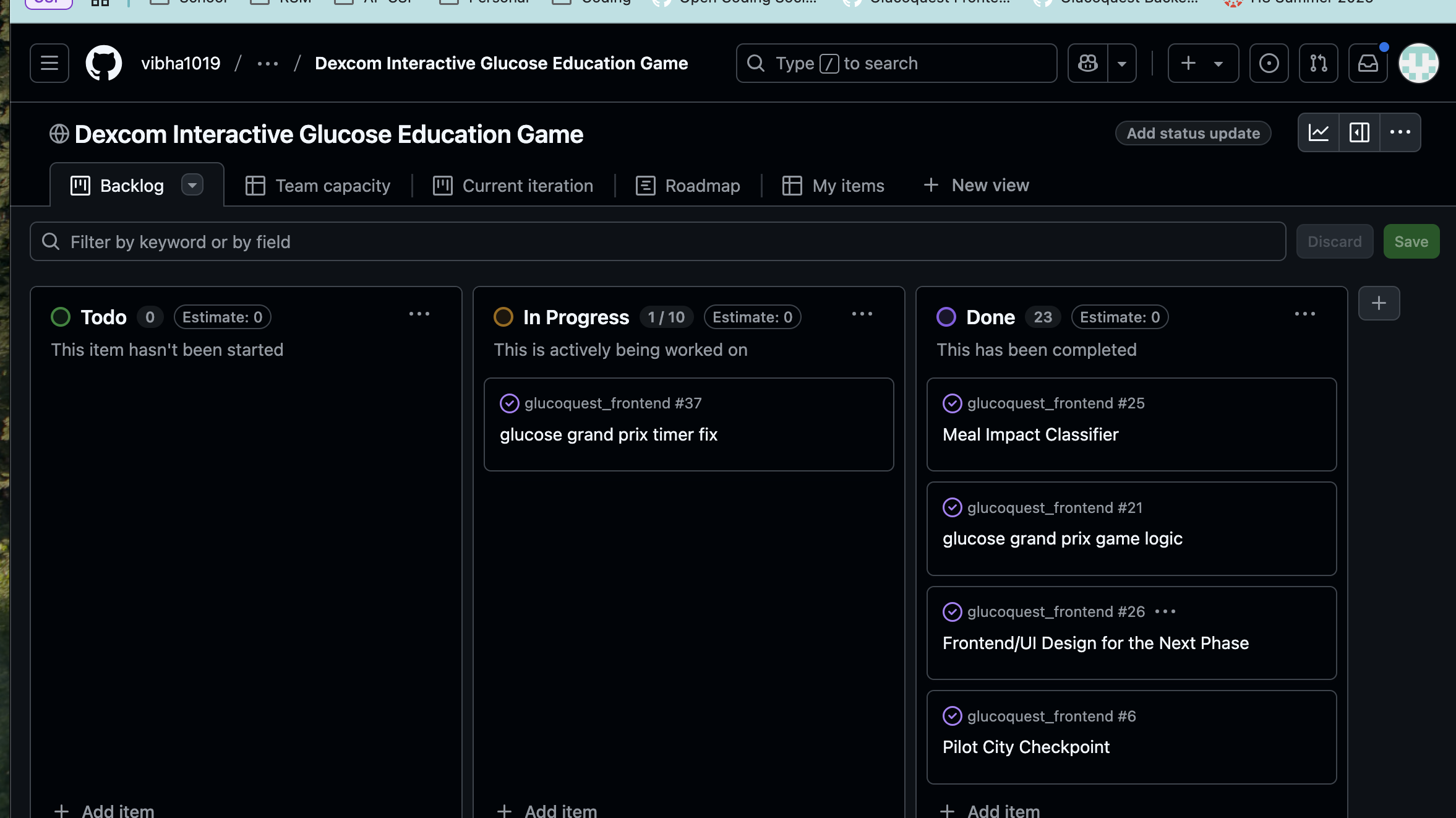1456x818 pixels.
Task: Open the Create new plus dropdown
Action: tap(1203, 63)
